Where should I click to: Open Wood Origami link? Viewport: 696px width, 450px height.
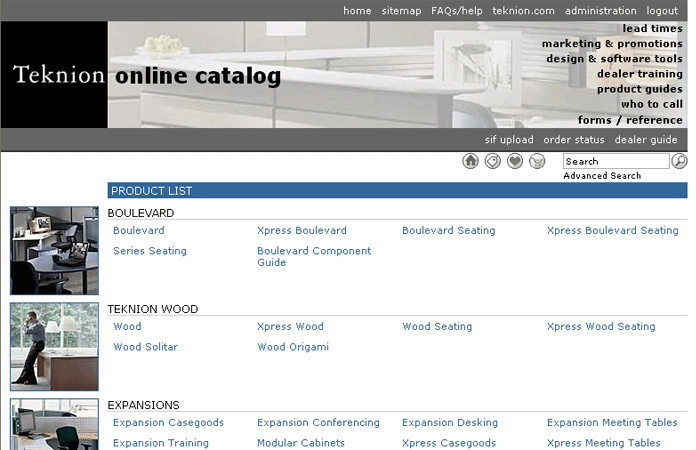coord(293,347)
